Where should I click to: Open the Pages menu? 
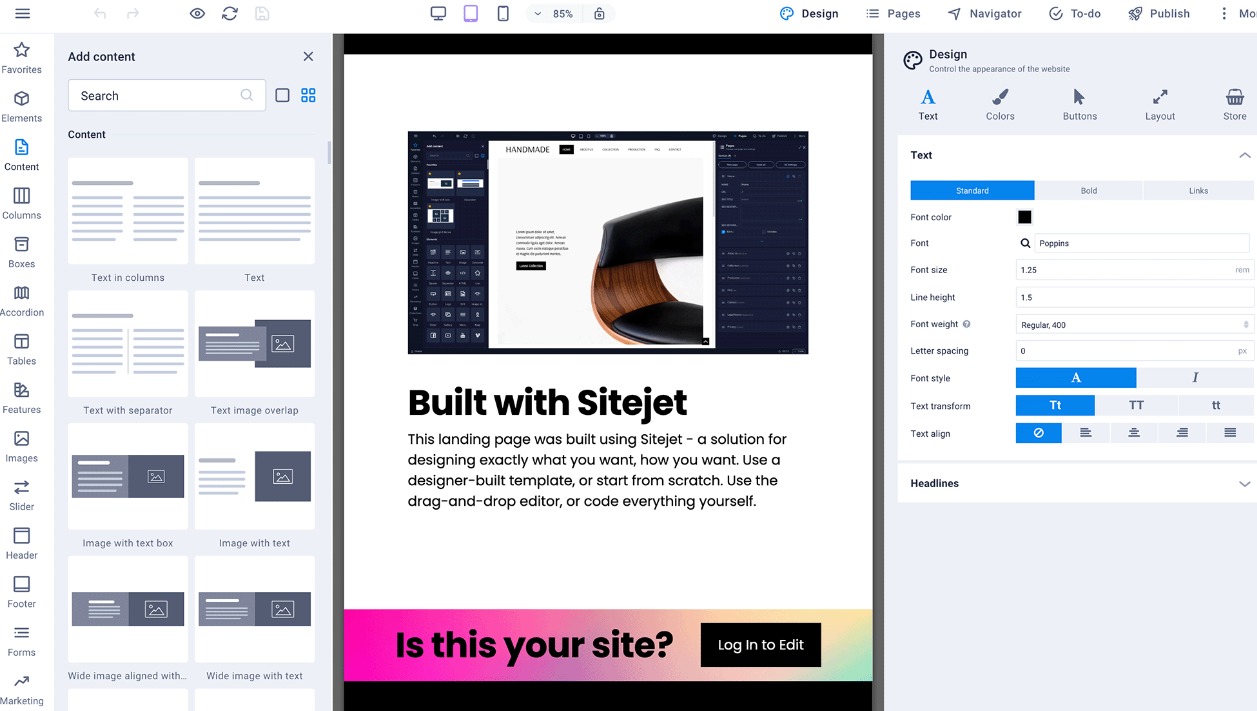pos(893,13)
